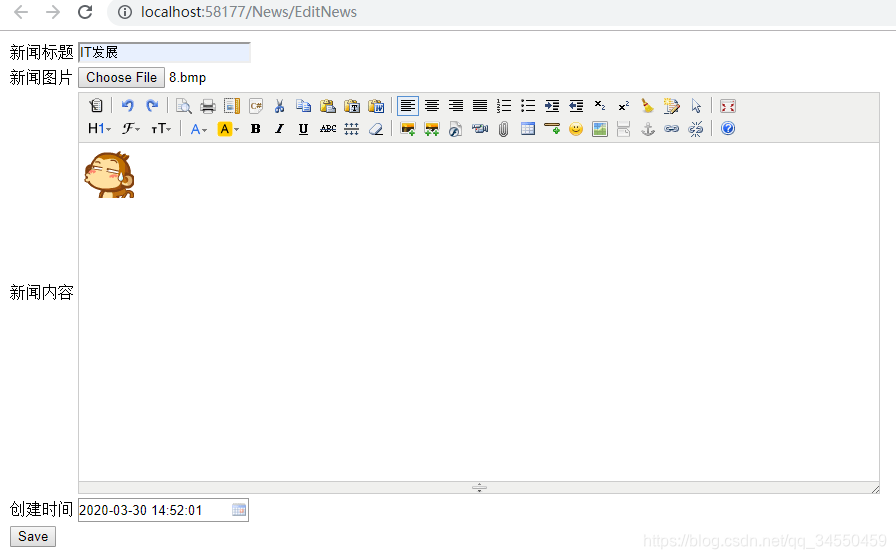Click the print icon

coord(207,106)
